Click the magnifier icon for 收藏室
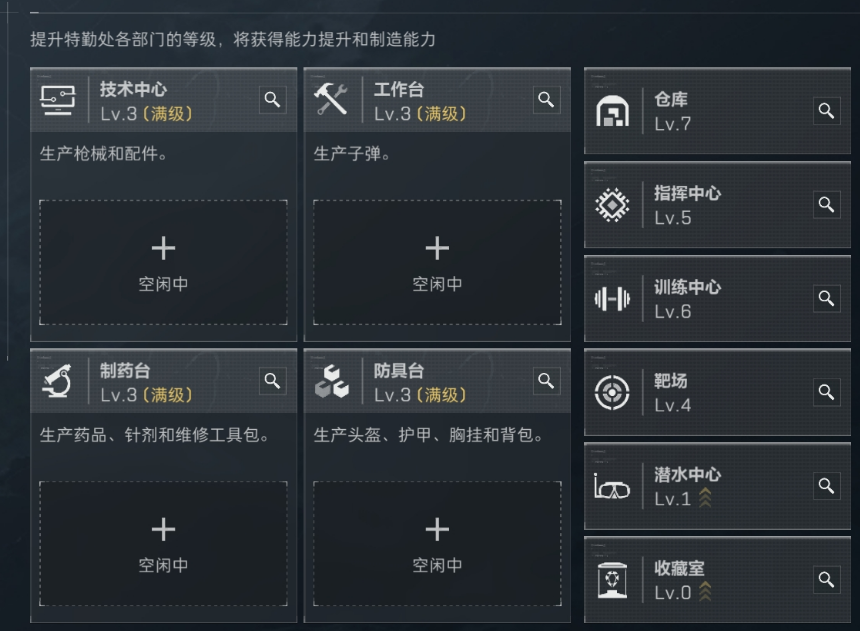The height and width of the screenshot is (631, 860). [827, 580]
